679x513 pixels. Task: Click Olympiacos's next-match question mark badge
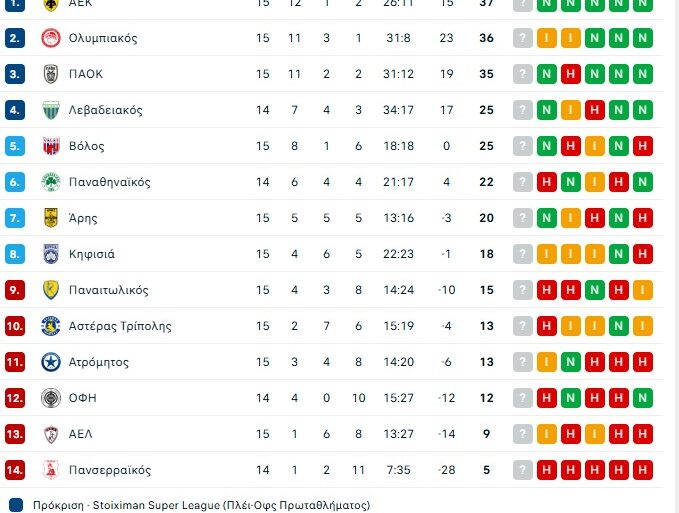pyautogui.click(x=522, y=38)
